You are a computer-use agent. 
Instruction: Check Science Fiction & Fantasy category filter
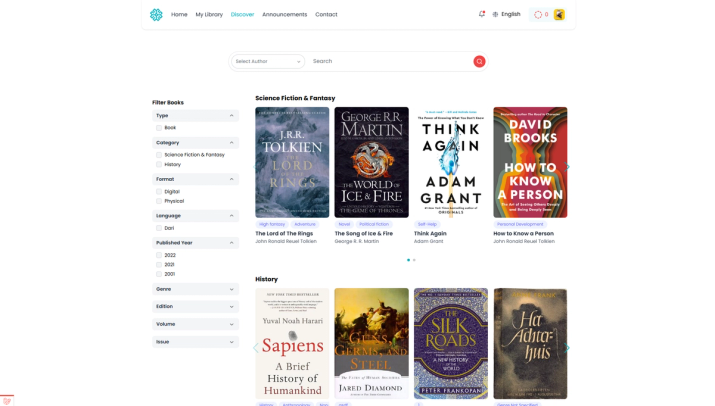coord(159,155)
